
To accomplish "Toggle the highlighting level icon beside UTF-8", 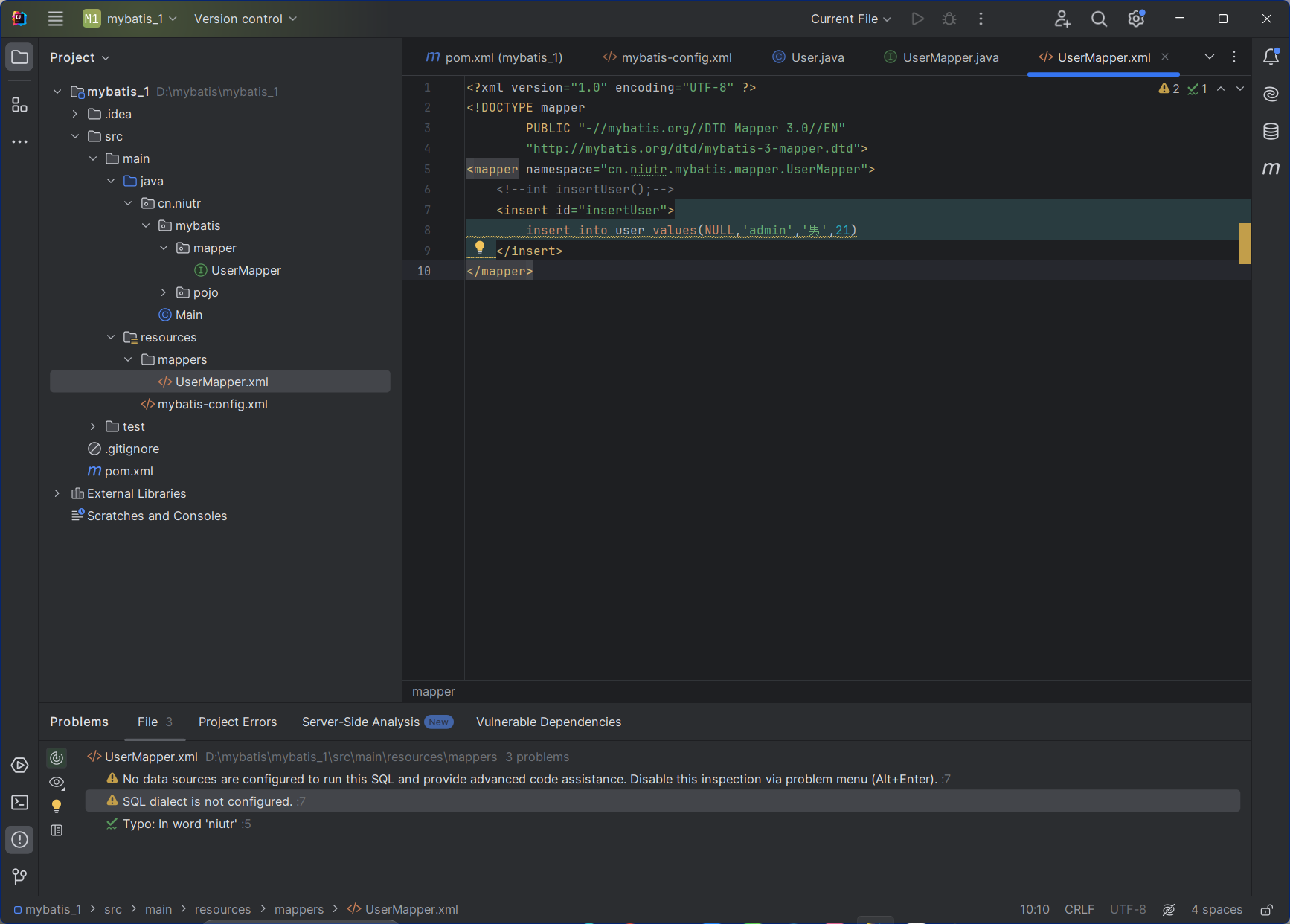I will [x=1169, y=909].
